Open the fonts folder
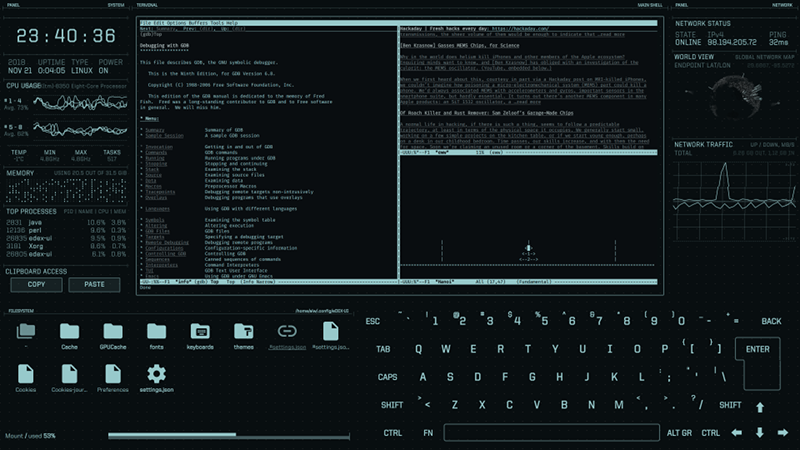Image resolution: width=800 pixels, height=450 pixels. coord(156,331)
